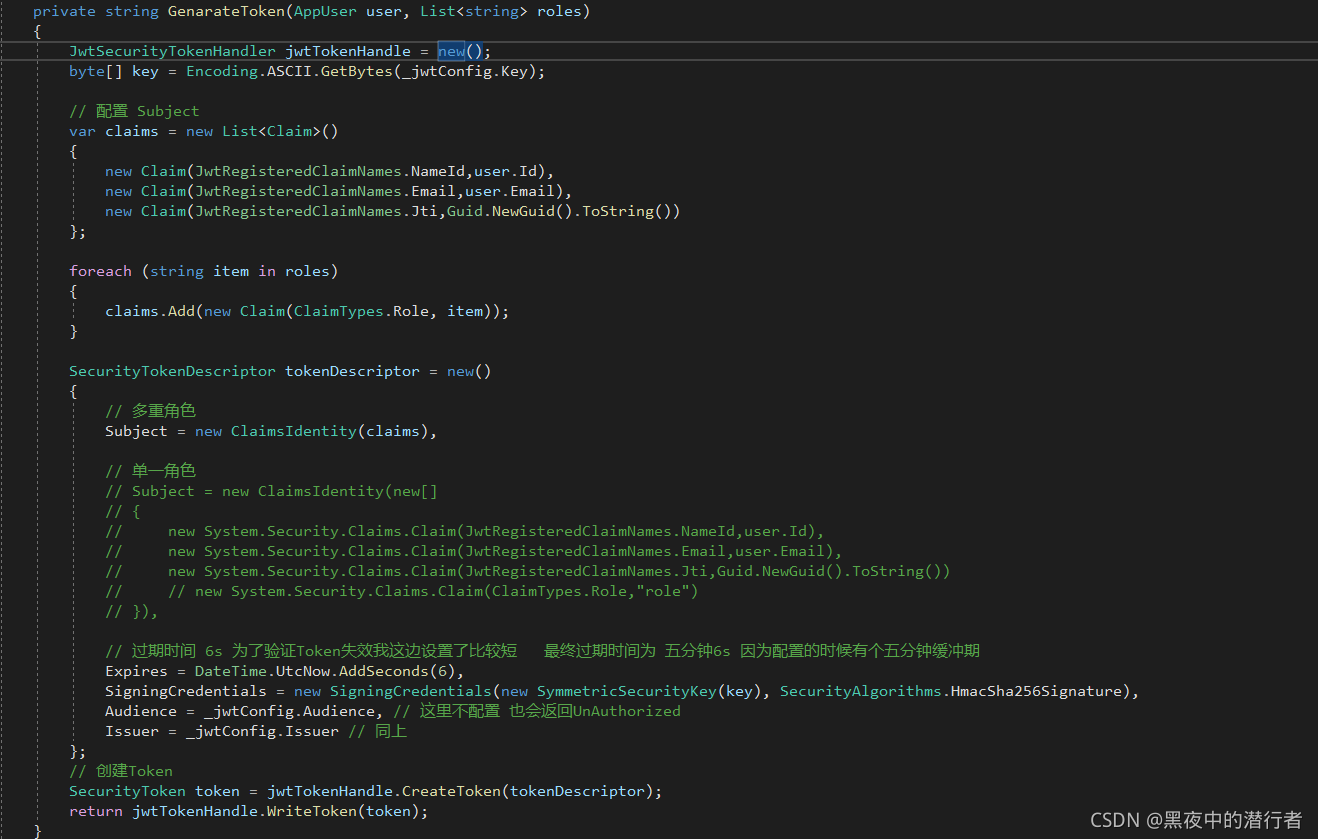Click the commented-out Subject = new ClaimsIdentity line
This screenshot has width=1318, height=839.
[271, 491]
